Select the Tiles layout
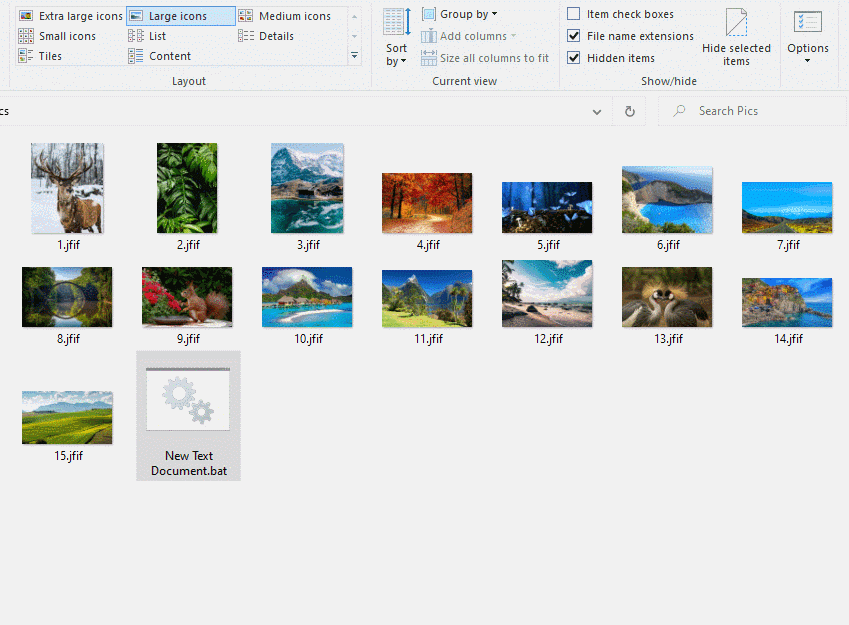This screenshot has height=625, width=849. tap(44, 56)
